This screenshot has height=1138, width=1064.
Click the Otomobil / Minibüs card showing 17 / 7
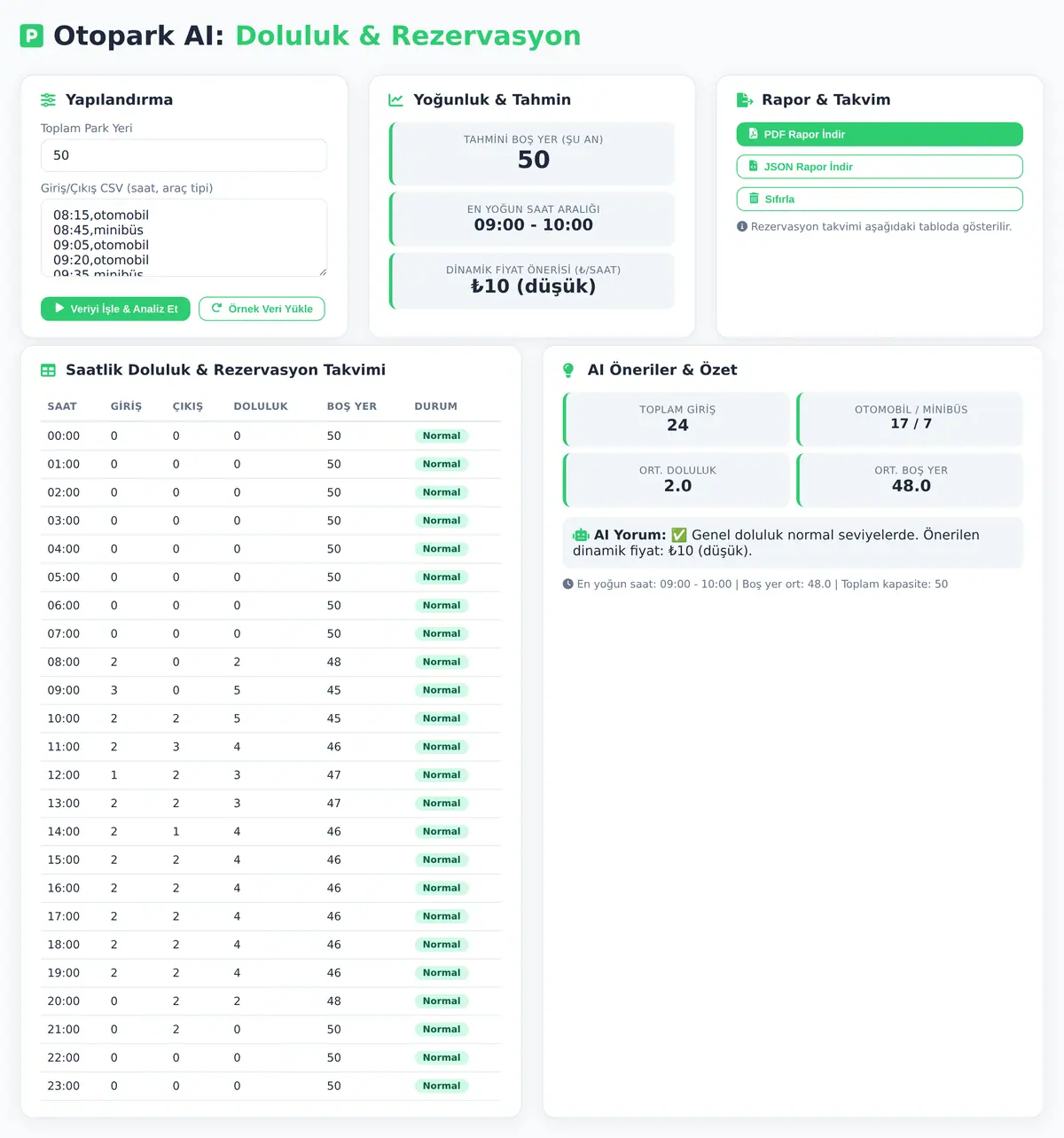(911, 419)
